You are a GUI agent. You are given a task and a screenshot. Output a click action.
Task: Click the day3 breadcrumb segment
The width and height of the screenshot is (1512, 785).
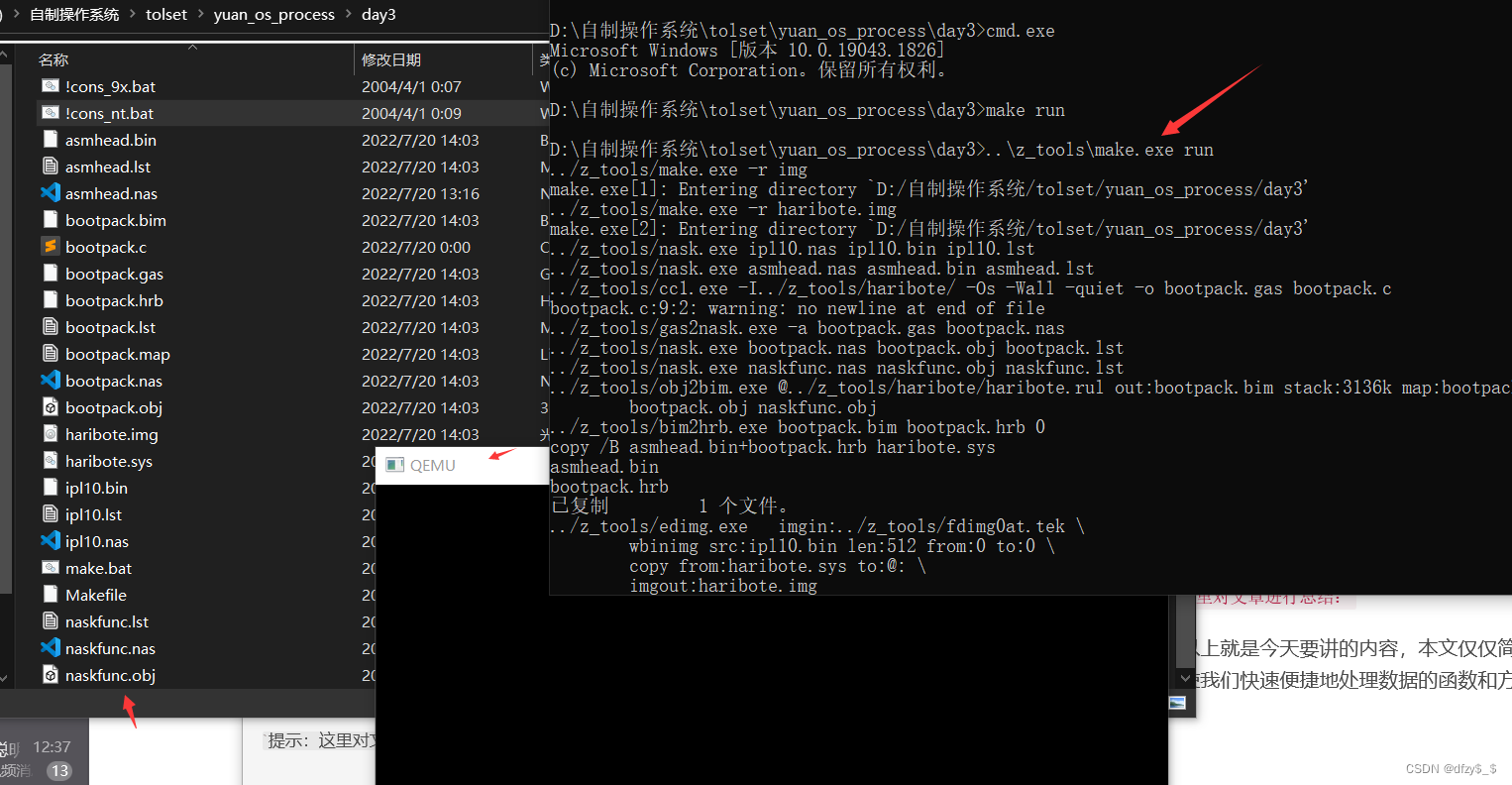pyautogui.click(x=378, y=14)
